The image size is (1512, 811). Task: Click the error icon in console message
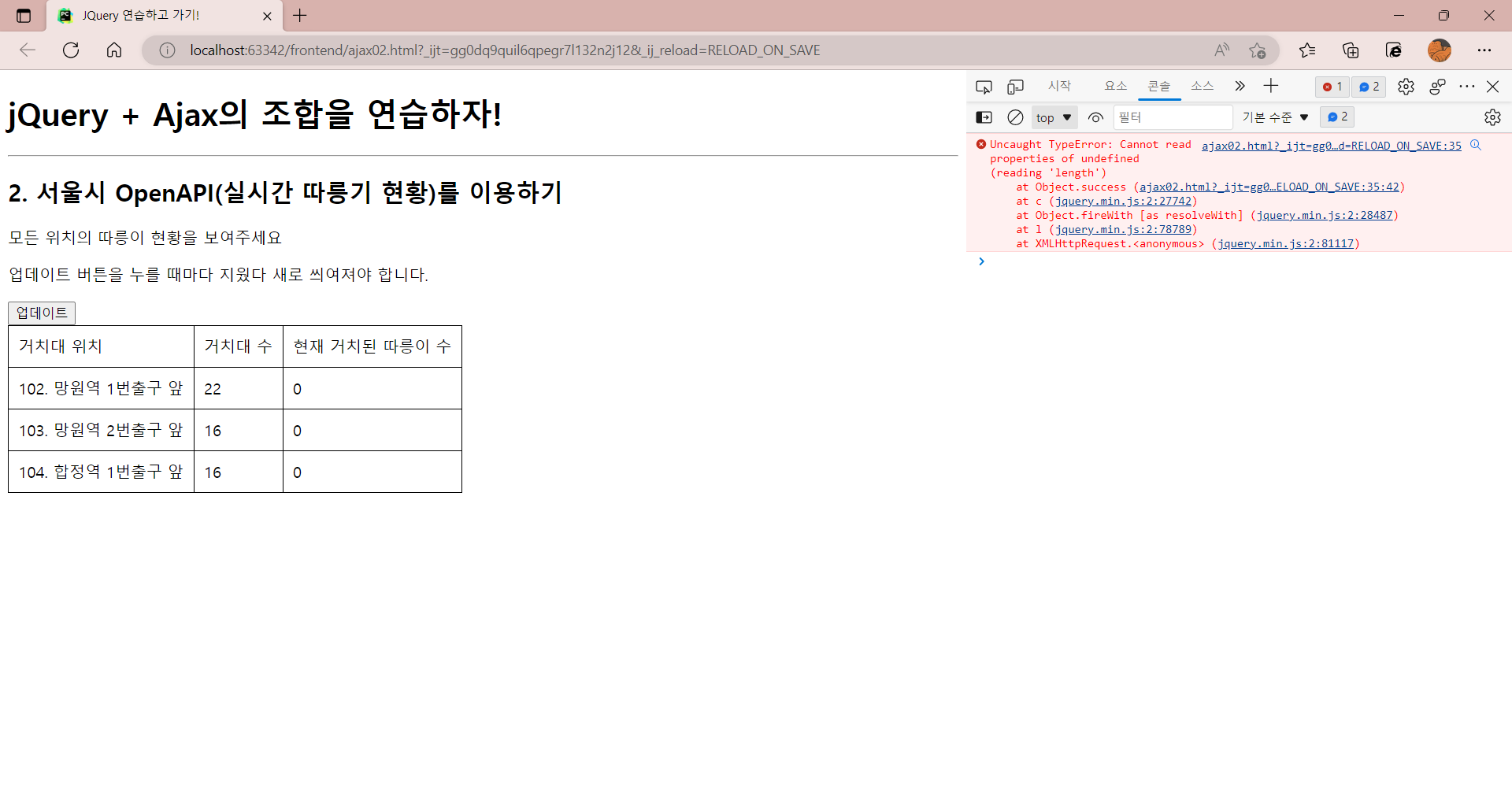tap(981, 144)
